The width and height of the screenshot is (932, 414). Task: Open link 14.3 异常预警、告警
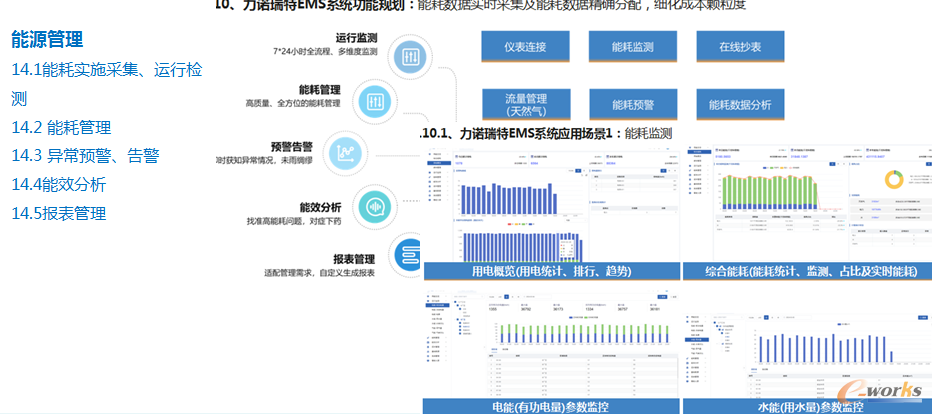[x=86, y=156]
